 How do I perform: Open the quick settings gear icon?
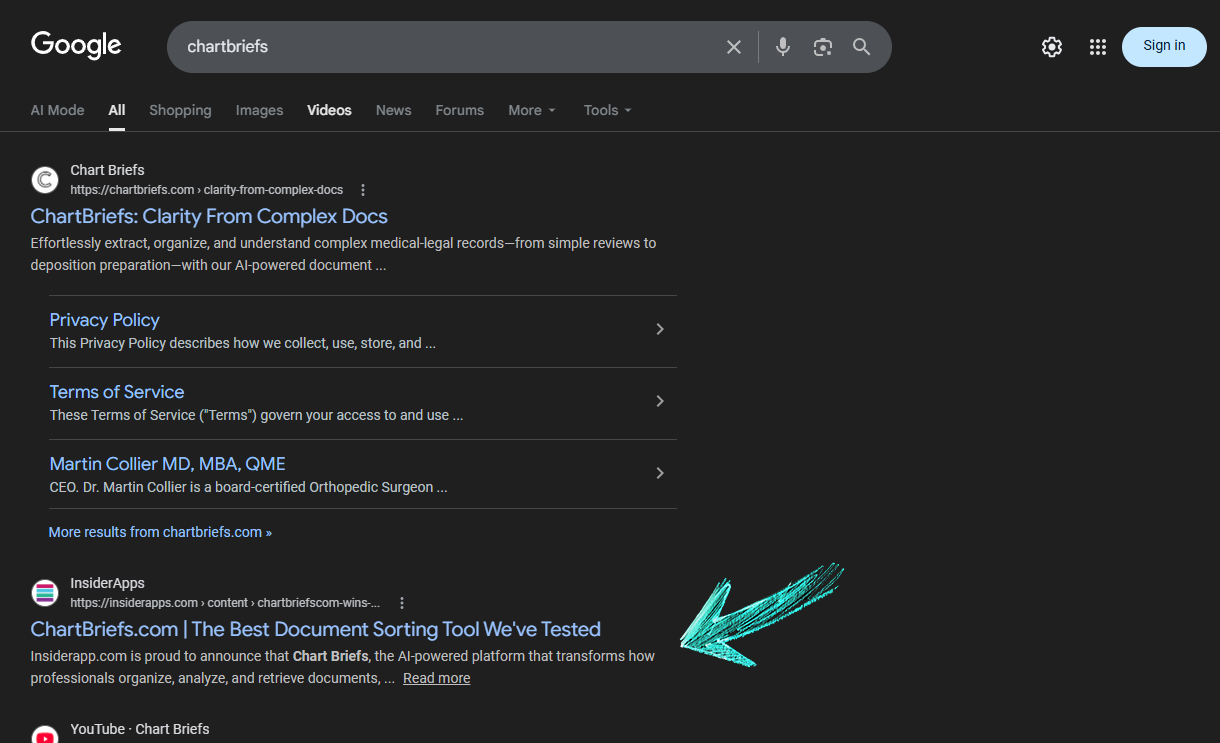[1051, 47]
